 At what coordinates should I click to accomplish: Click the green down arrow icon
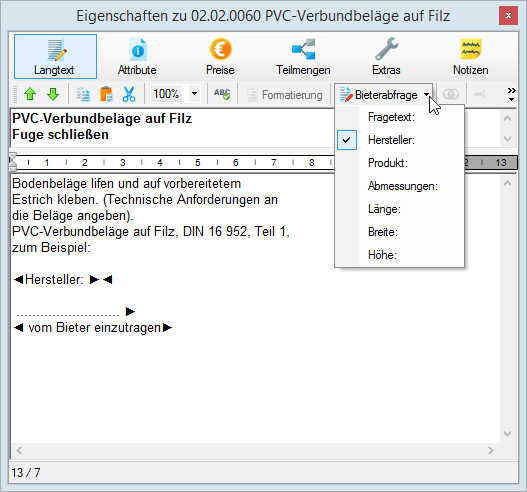click(53, 94)
